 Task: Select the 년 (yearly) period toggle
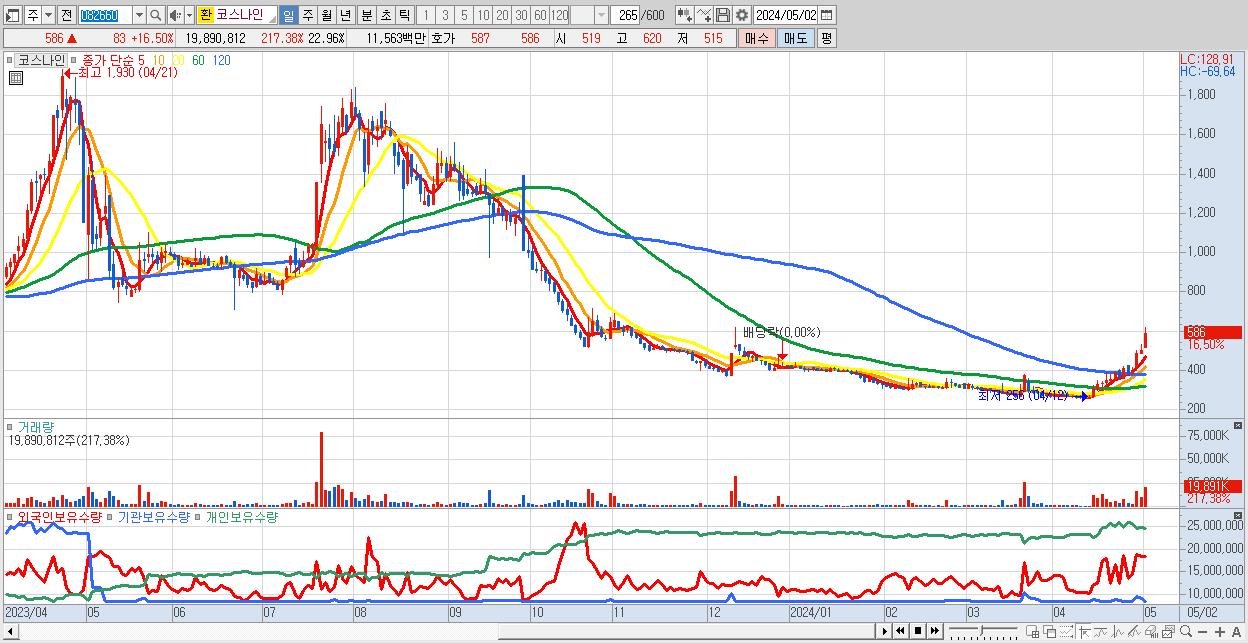tap(345, 15)
